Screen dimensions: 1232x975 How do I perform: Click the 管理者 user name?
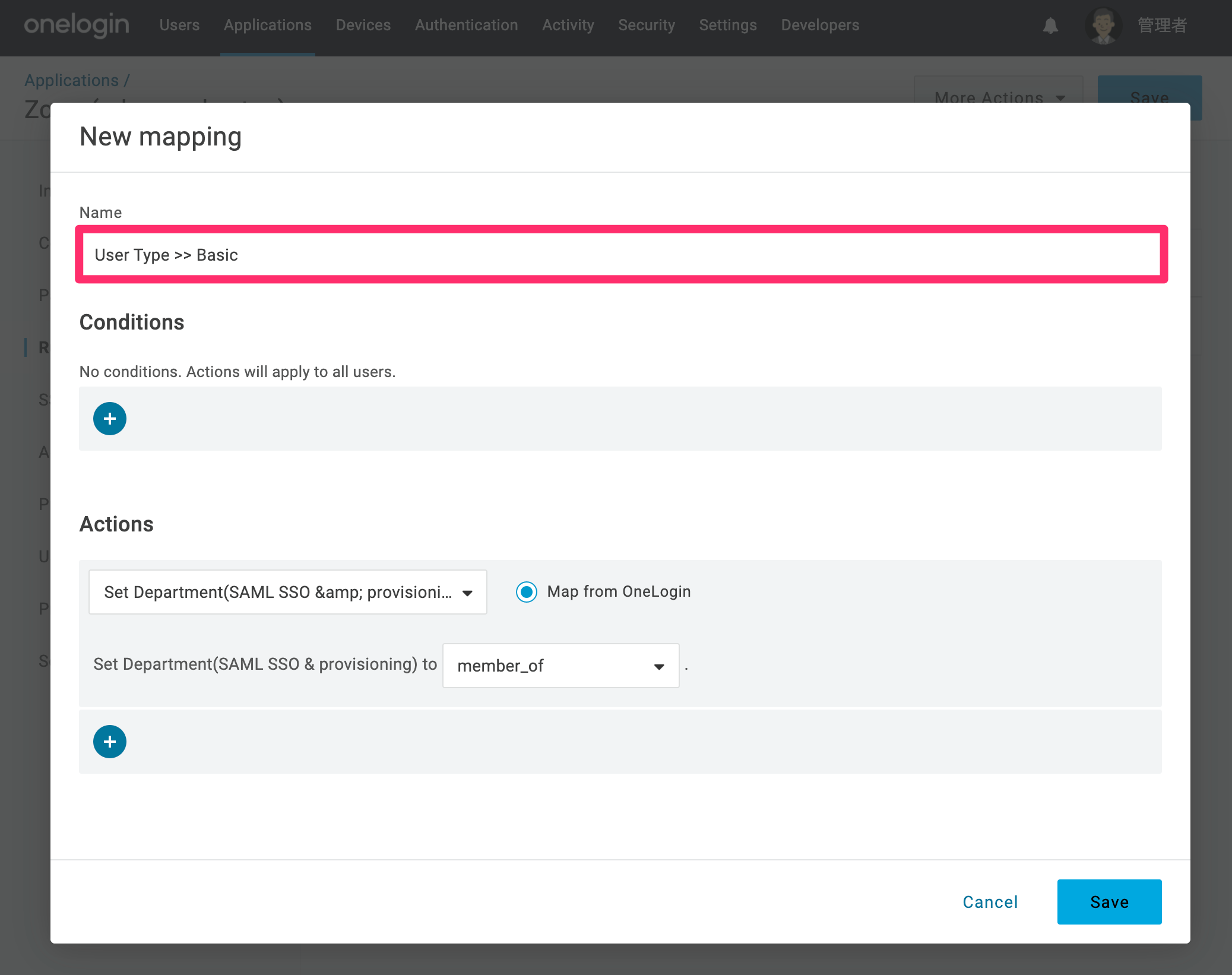click(1163, 26)
